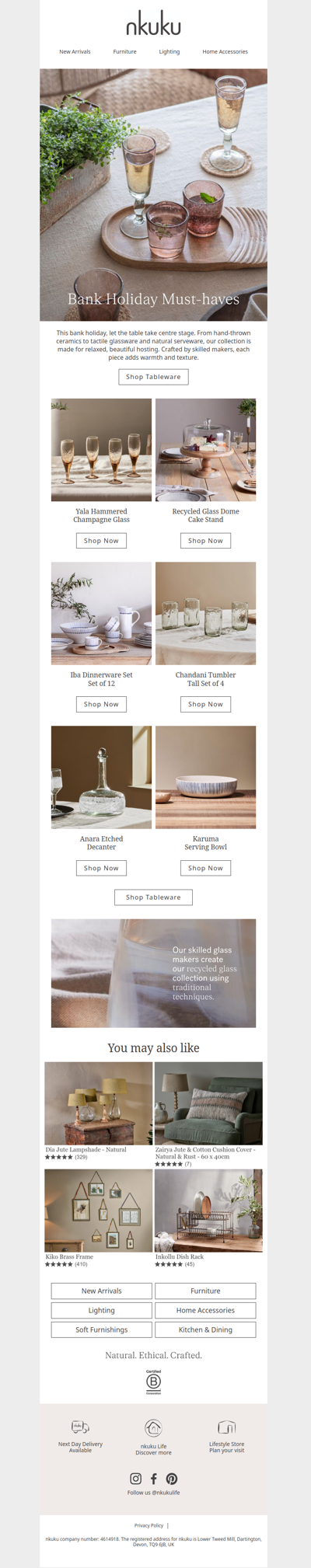Viewport: 311px width, 1568px height.
Task: Open the Facebook icon link
Action: pos(154,1479)
